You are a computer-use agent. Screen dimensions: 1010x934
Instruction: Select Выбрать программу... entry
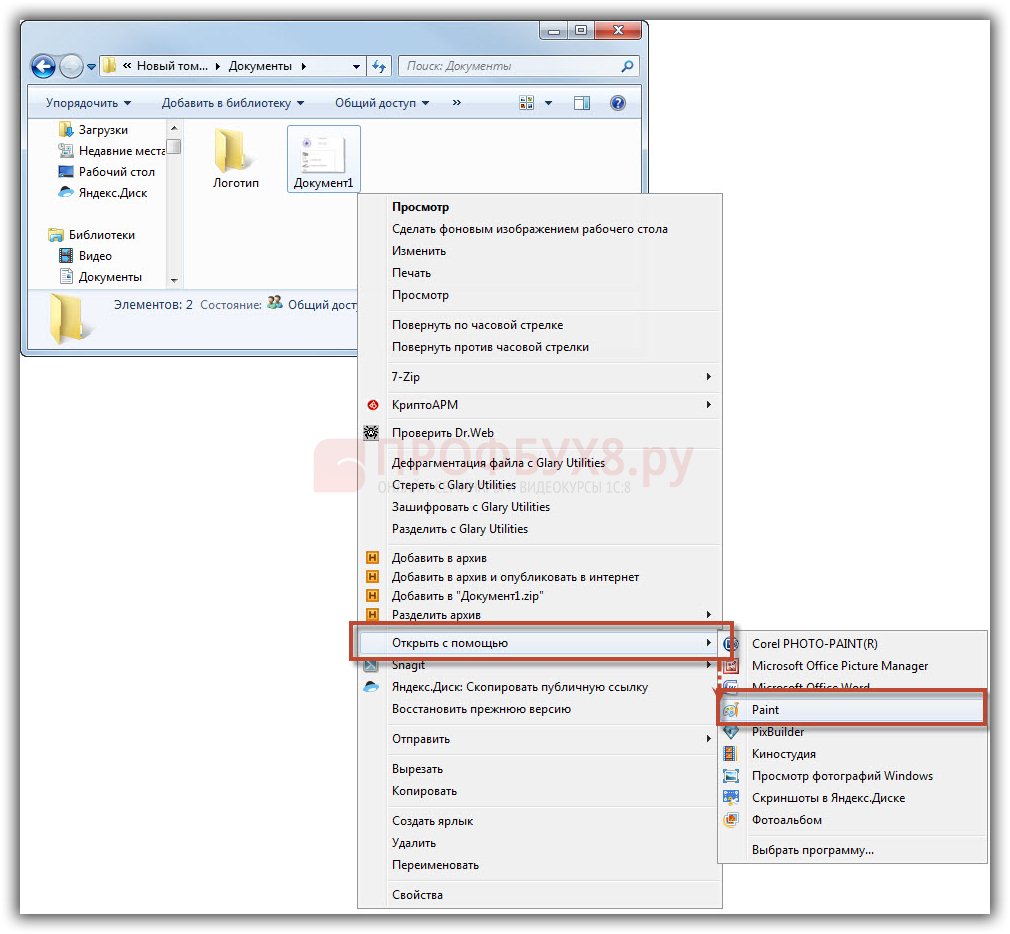(x=812, y=850)
